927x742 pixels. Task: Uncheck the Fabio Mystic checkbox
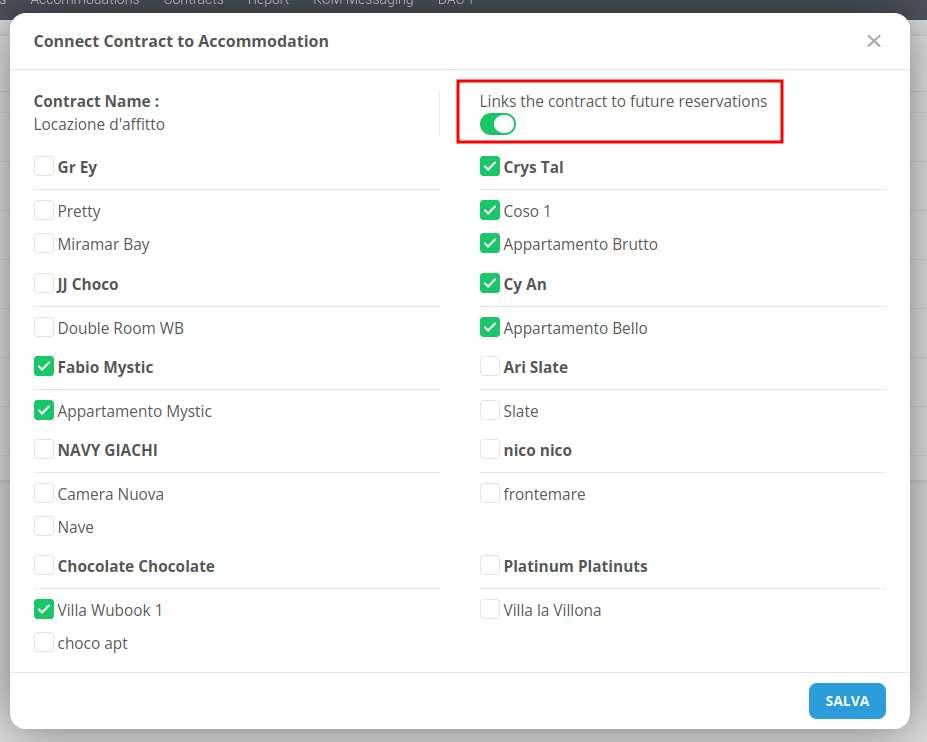pyautogui.click(x=44, y=367)
